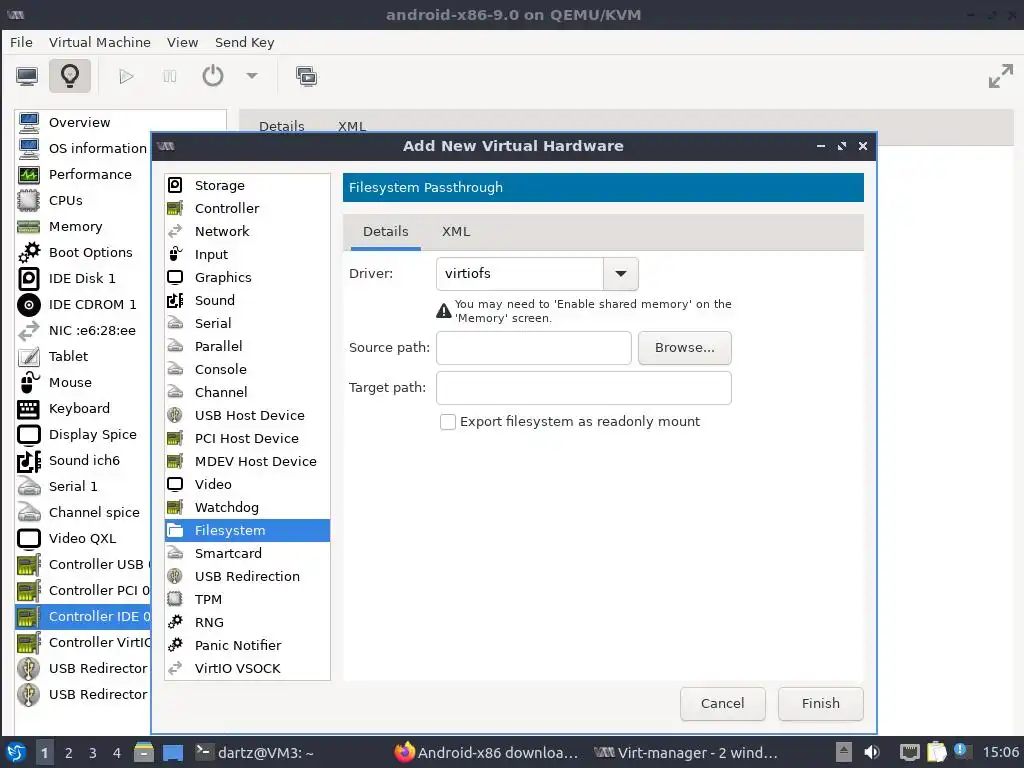Pause the virtual machine

[170, 76]
